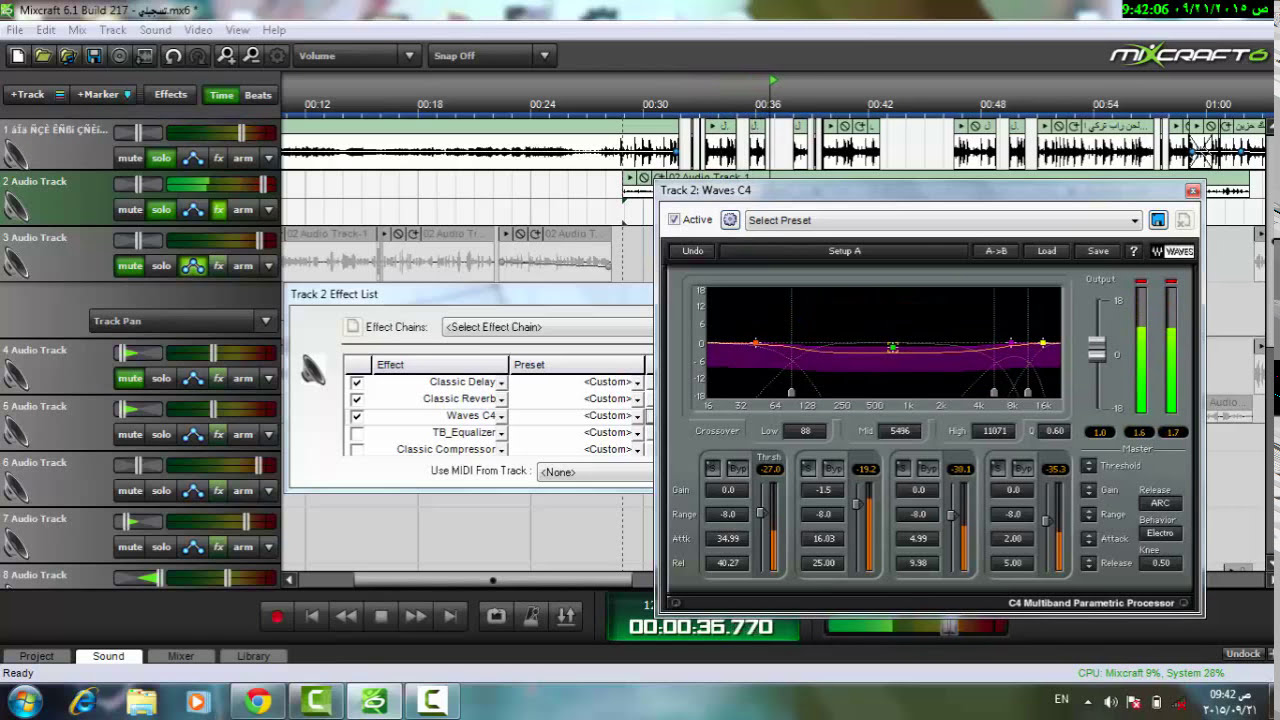Viewport: 1280px width, 720px height.
Task: Click speaker icon in Track 2 Effect List
Action: pyautogui.click(x=313, y=370)
